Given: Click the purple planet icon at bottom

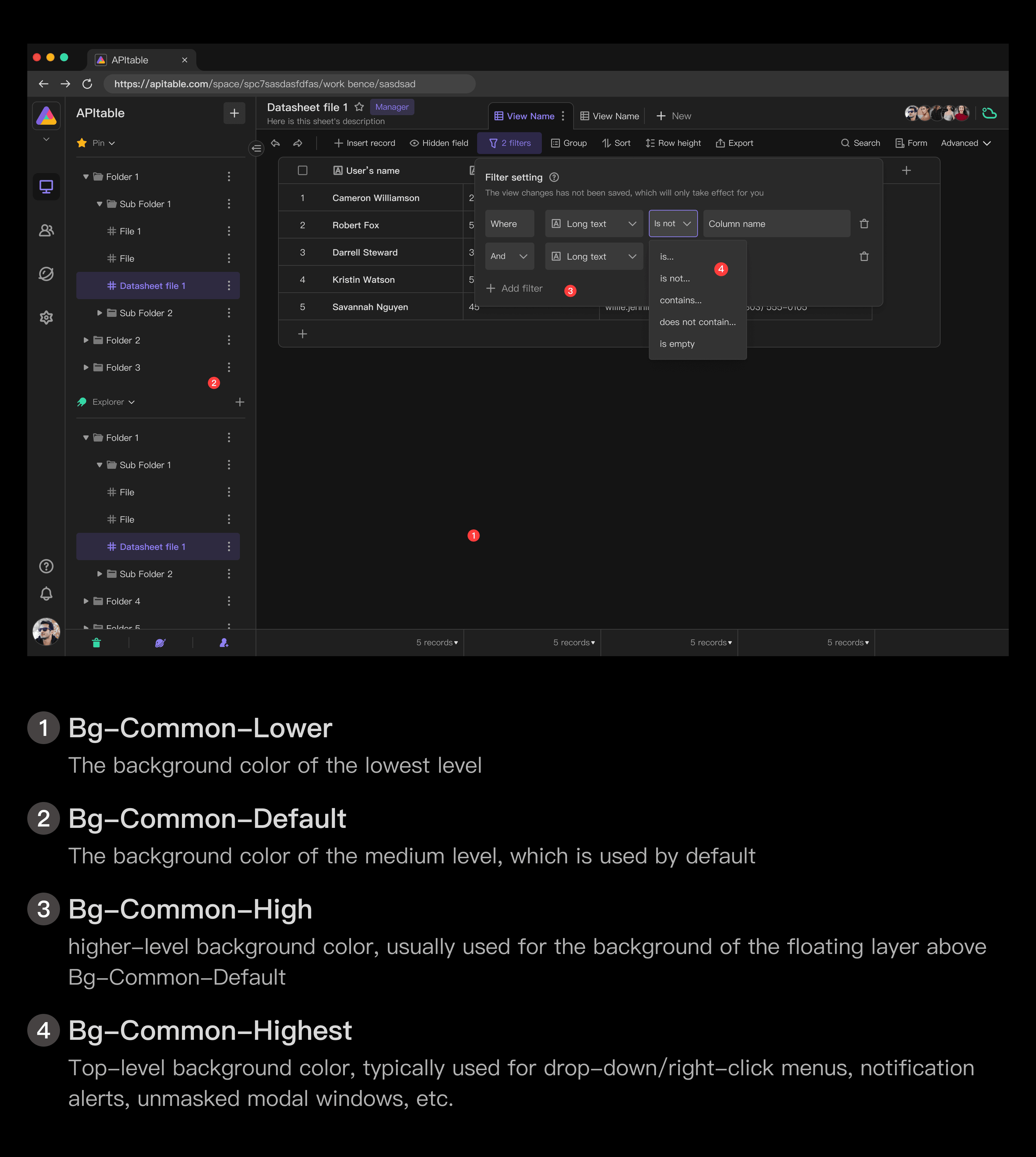Looking at the screenshot, I should click(x=161, y=643).
